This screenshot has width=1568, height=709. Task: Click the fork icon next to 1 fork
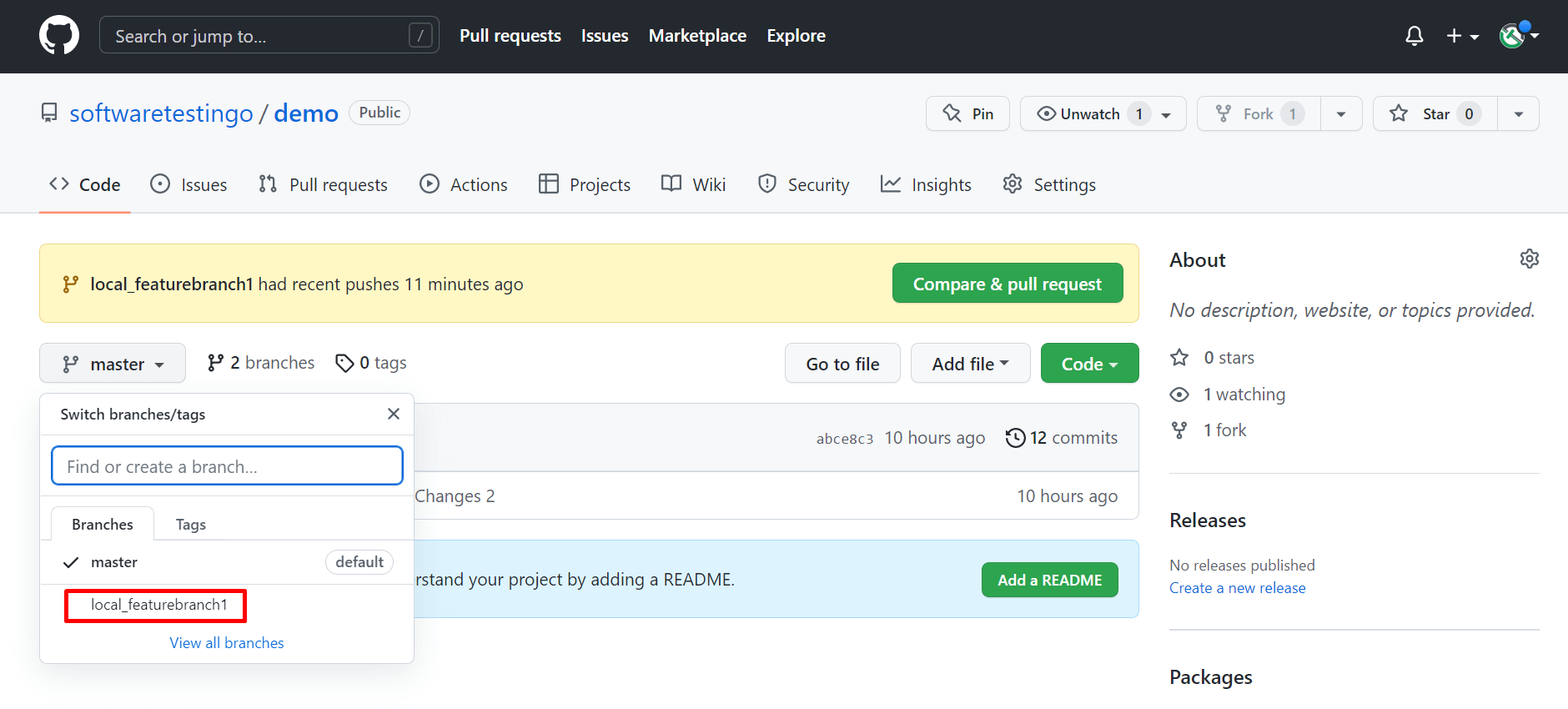coord(1179,430)
